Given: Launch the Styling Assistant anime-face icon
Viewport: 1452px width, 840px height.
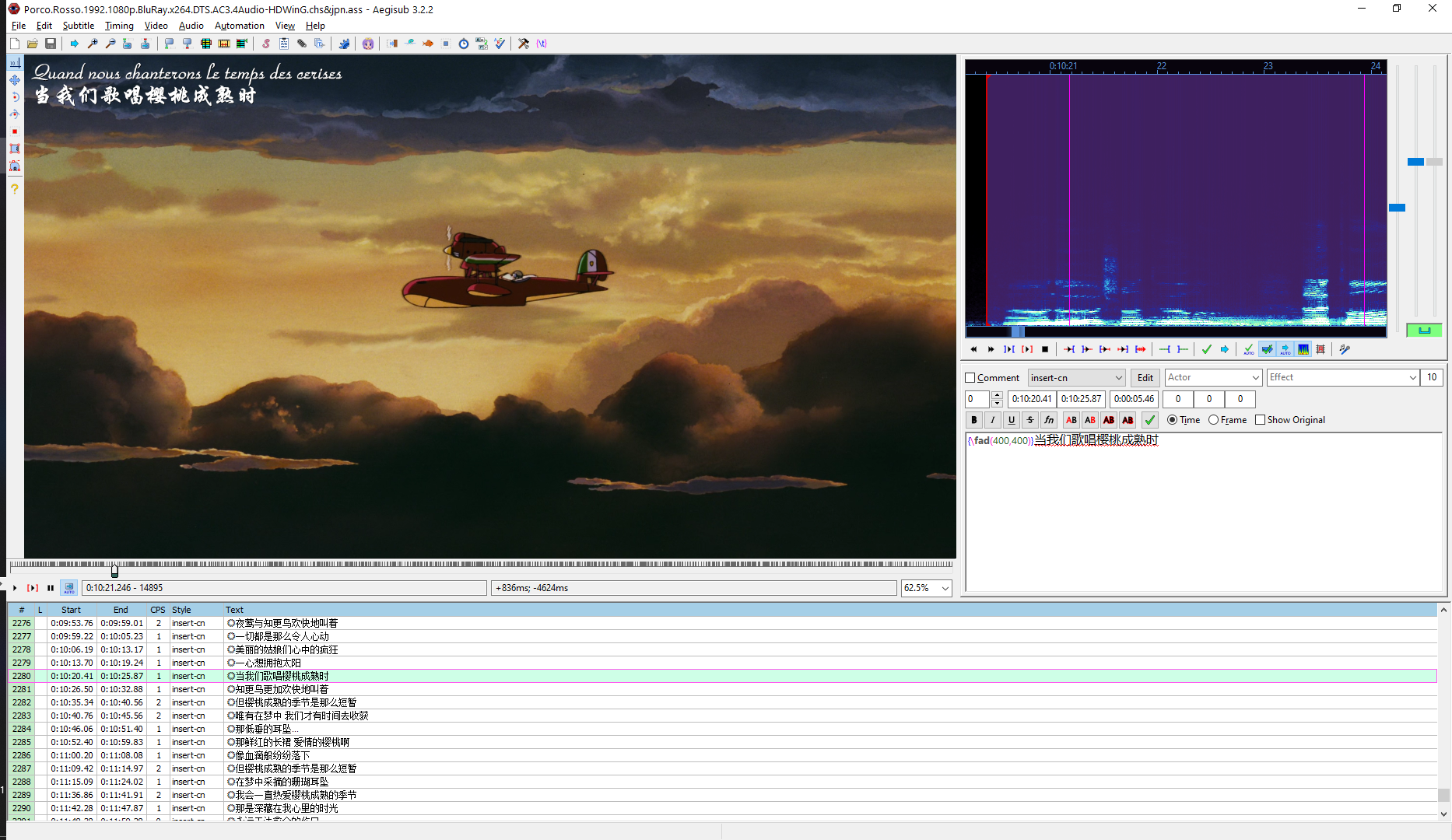Looking at the screenshot, I should click(368, 44).
